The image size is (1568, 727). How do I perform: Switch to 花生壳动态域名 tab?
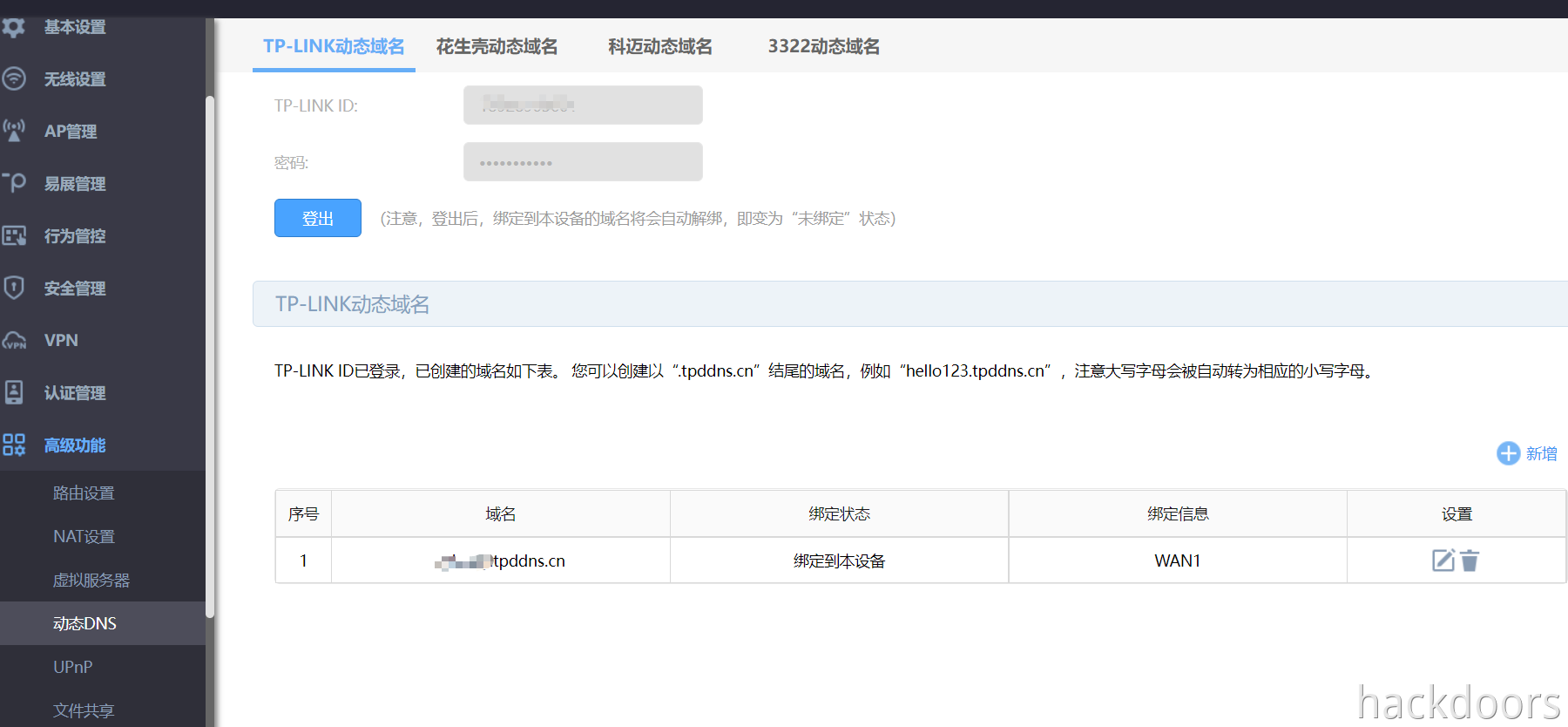point(497,46)
